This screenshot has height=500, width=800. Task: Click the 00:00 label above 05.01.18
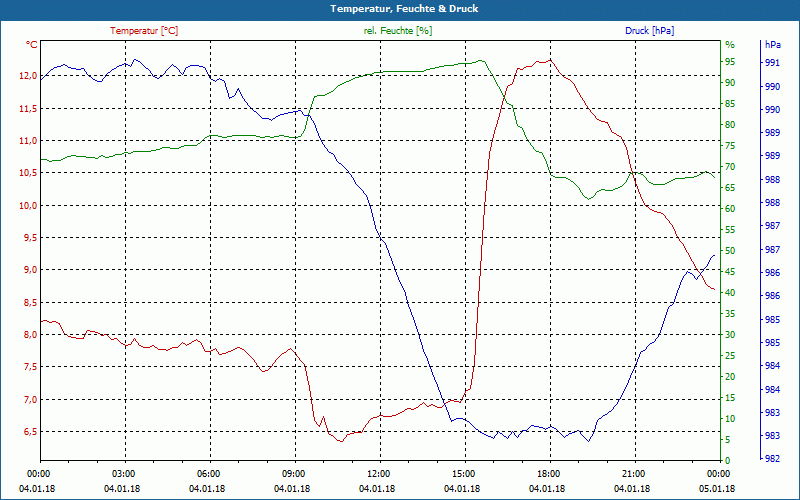(717, 473)
